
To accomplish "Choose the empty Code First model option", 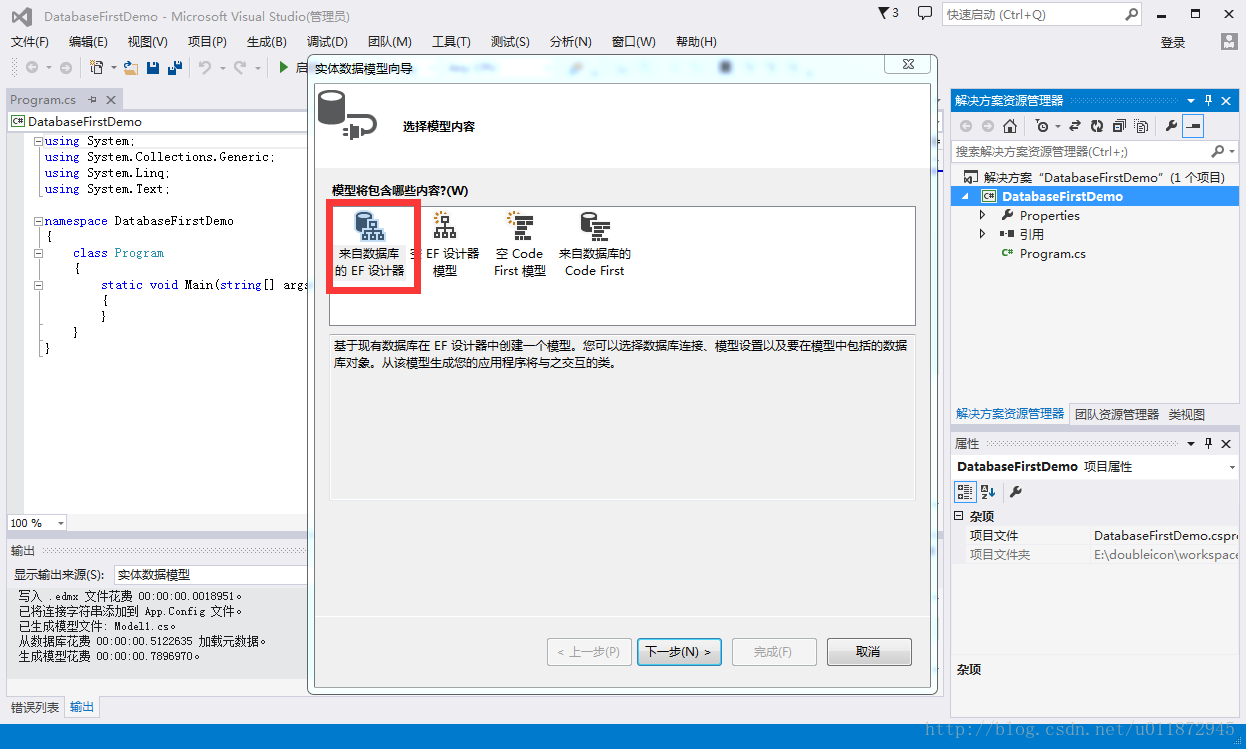I will click(520, 245).
